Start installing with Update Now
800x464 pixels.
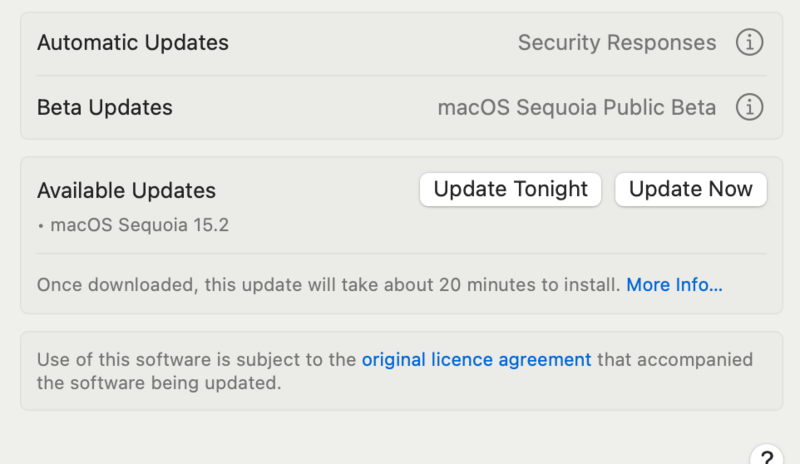coord(690,189)
